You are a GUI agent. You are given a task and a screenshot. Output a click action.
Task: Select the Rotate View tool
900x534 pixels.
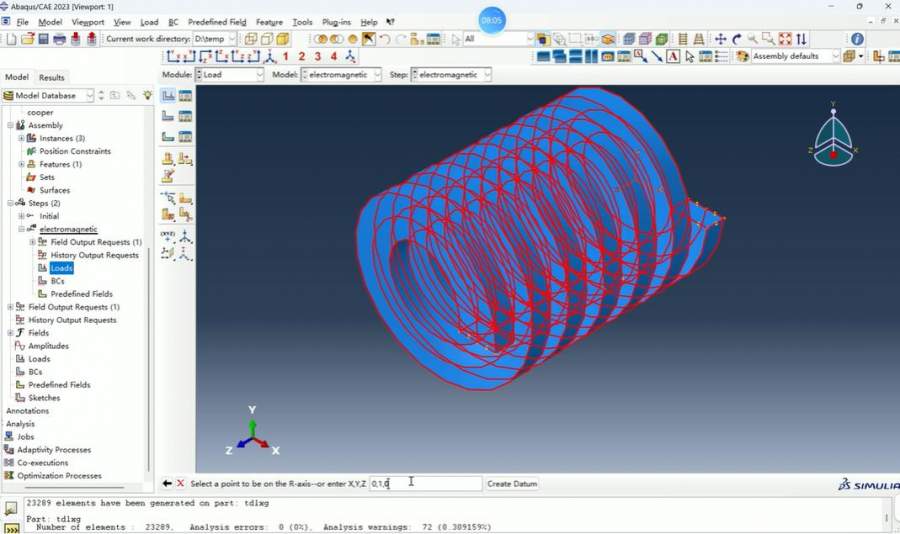pos(737,39)
